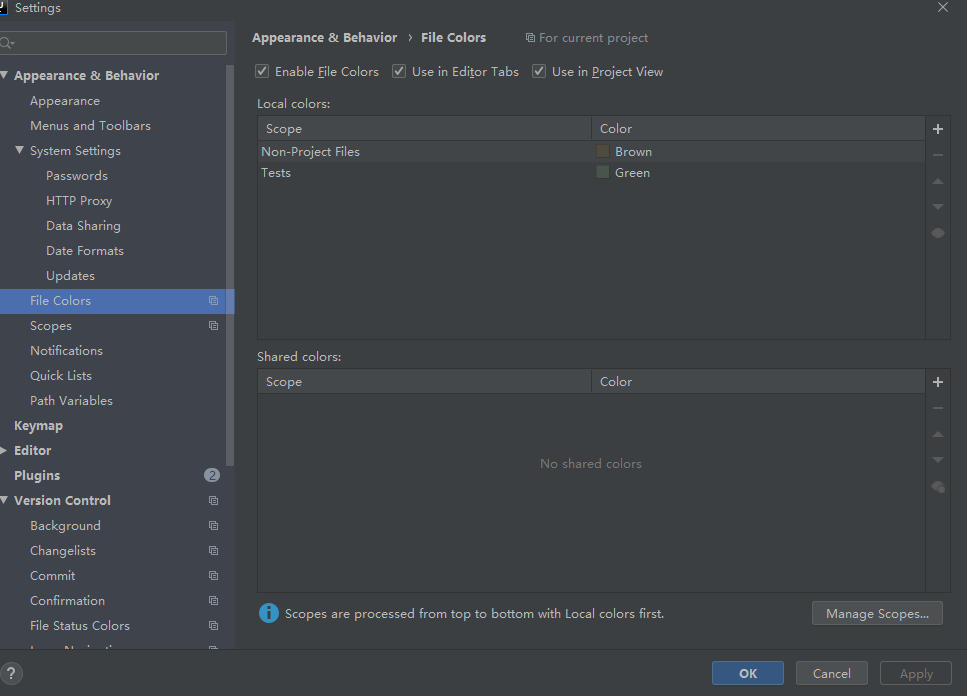Click the project-level icon beside File Colors item
The height and width of the screenshot is (696, 967).
pos(213,301)
